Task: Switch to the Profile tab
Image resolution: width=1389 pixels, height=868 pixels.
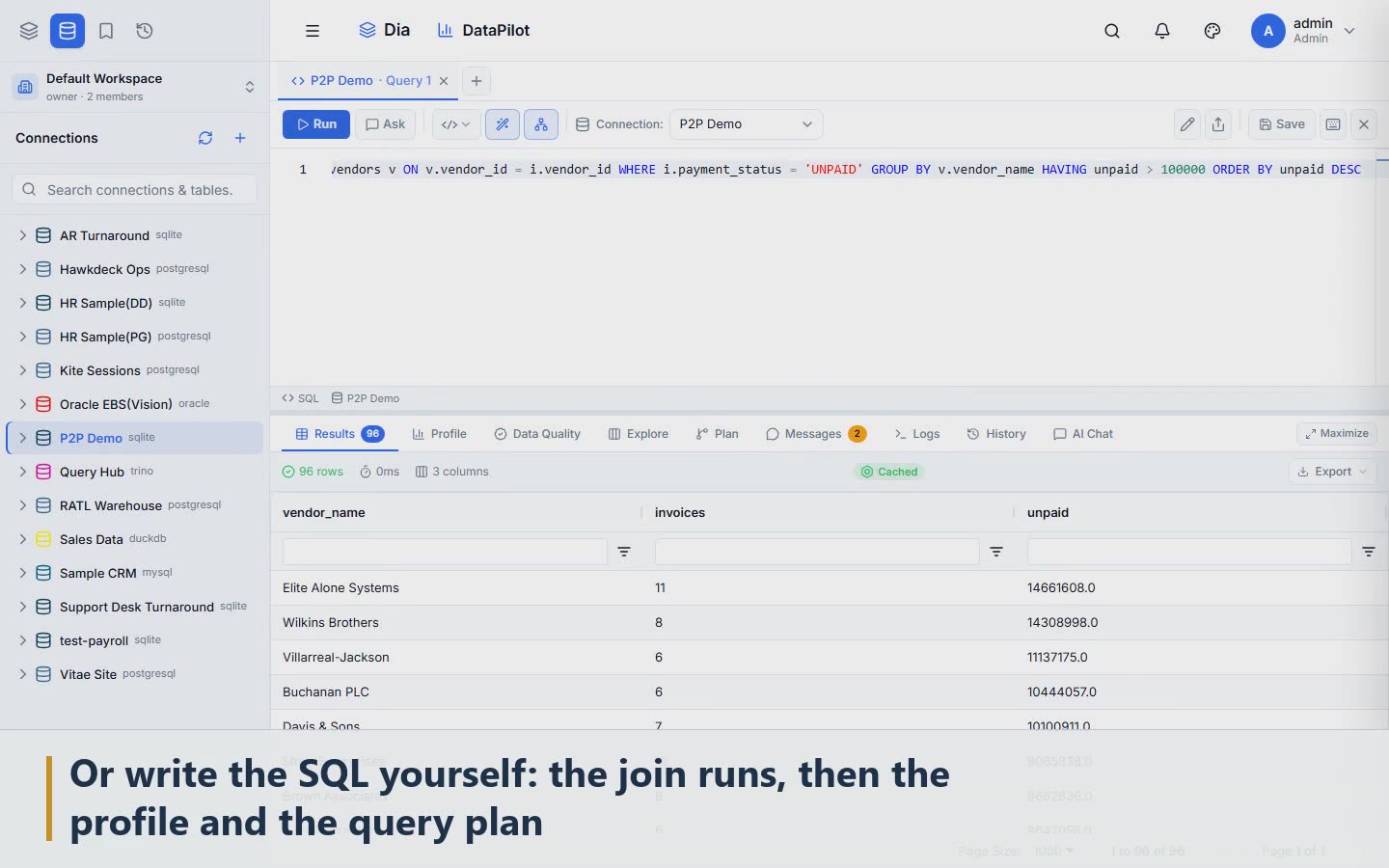Action: coord(439,434)
